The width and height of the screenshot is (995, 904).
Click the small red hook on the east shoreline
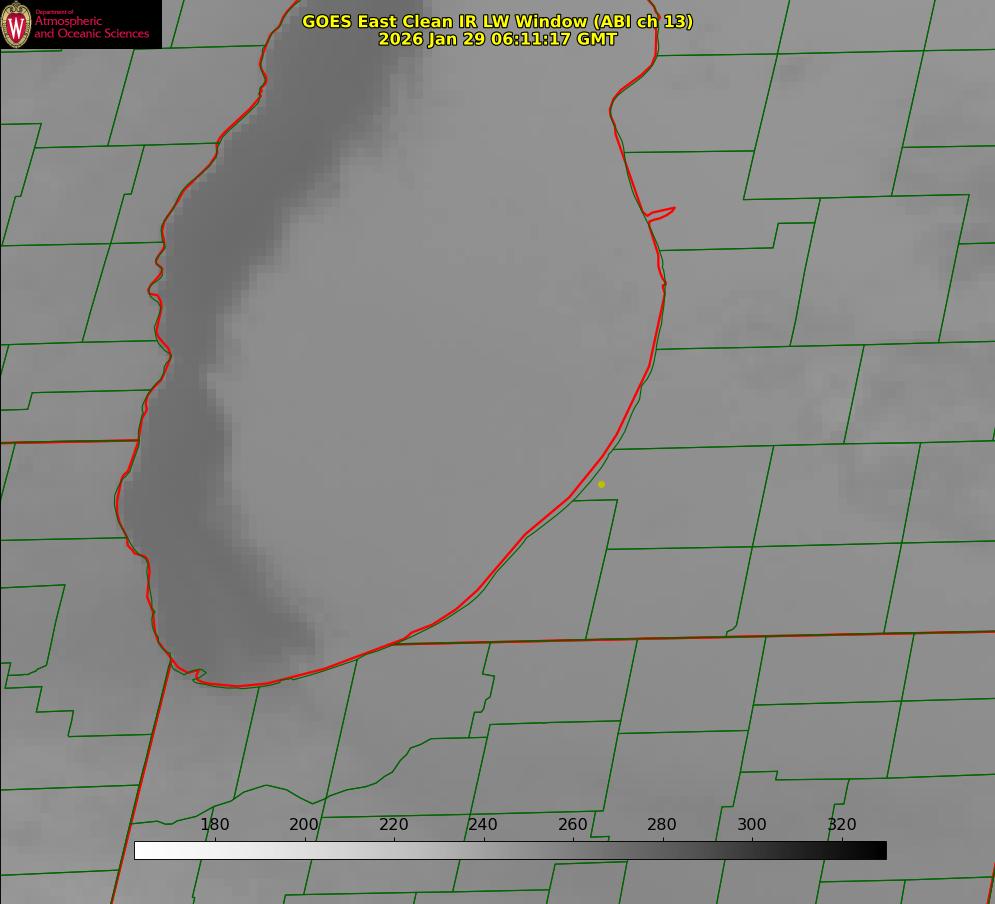[x=662, y=212]
